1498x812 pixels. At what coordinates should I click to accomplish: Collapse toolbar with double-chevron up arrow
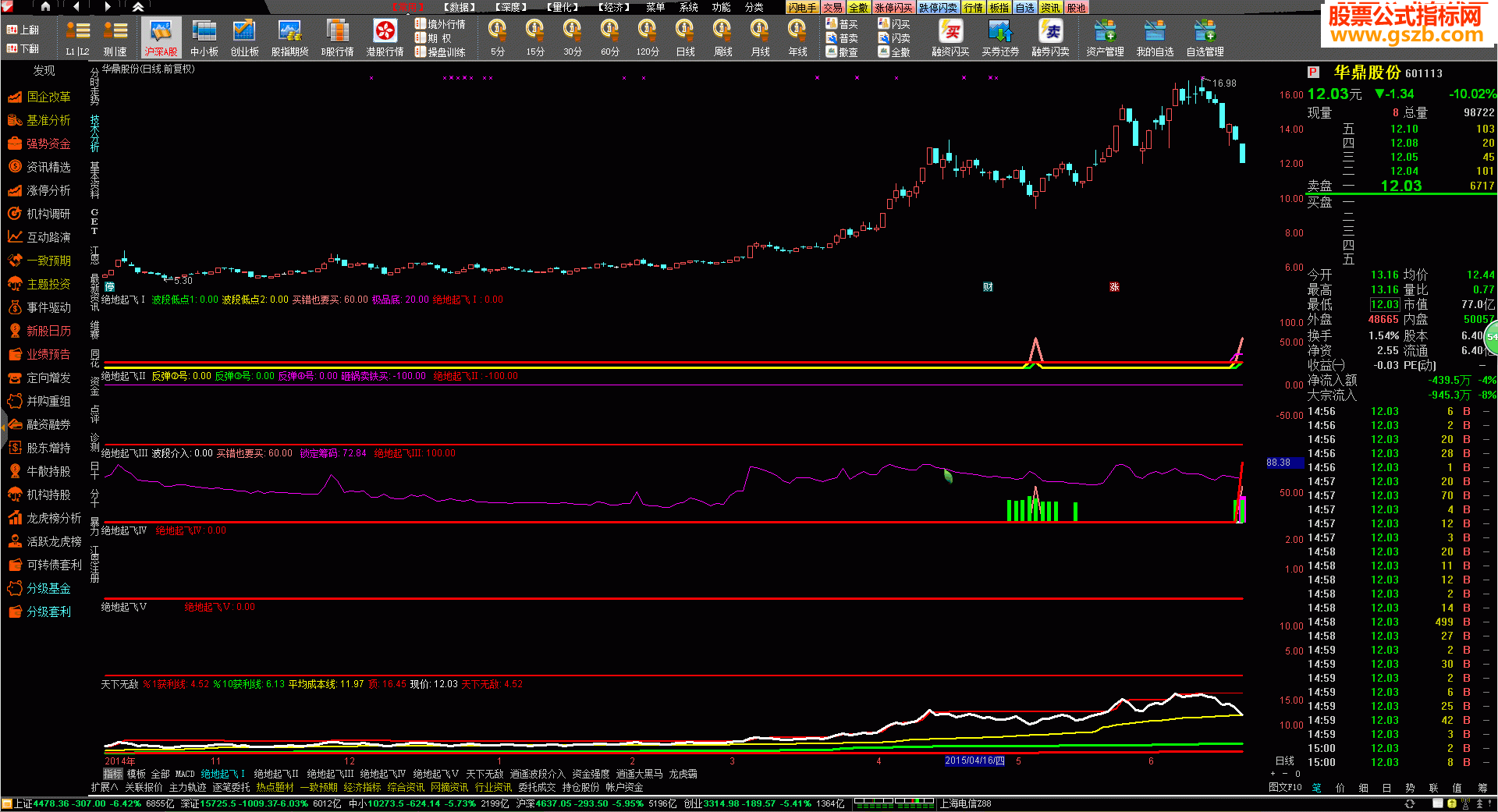tap(137, 7)
